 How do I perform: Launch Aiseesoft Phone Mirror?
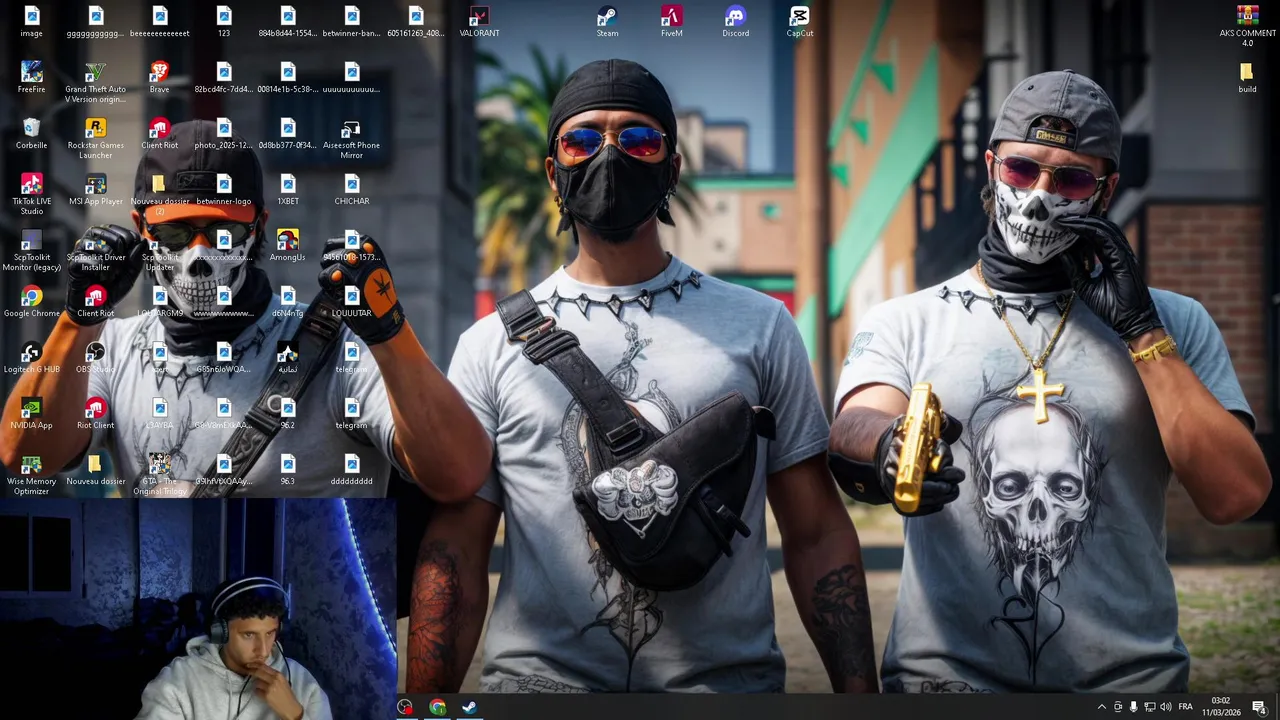[x=351, y=138]
